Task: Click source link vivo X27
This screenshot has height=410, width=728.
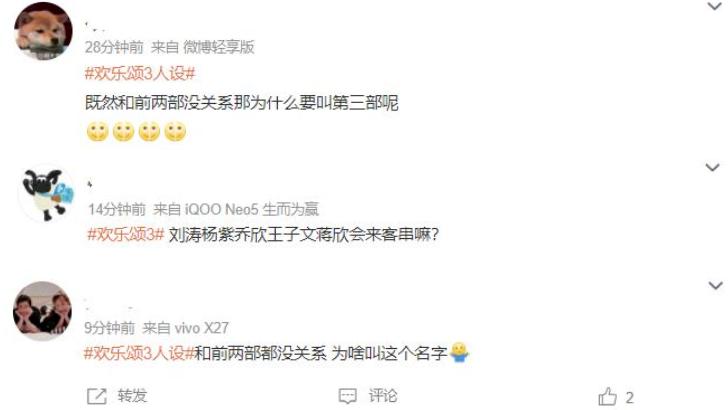Action: click(202, 328)
